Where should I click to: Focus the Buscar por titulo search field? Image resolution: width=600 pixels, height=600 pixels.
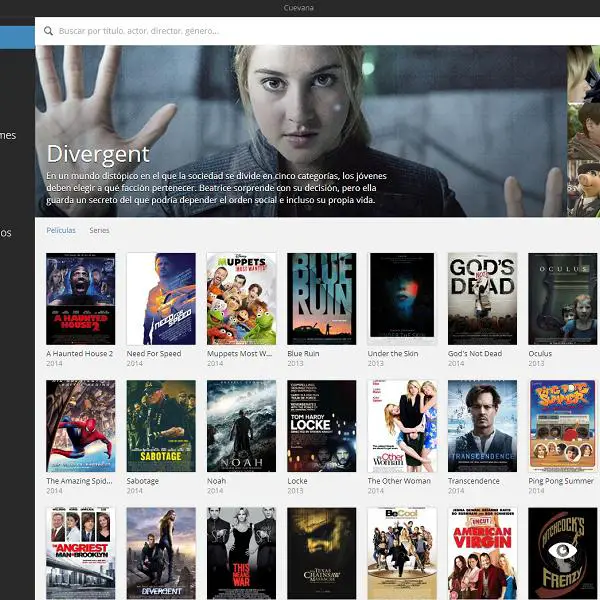pos(318,31)
